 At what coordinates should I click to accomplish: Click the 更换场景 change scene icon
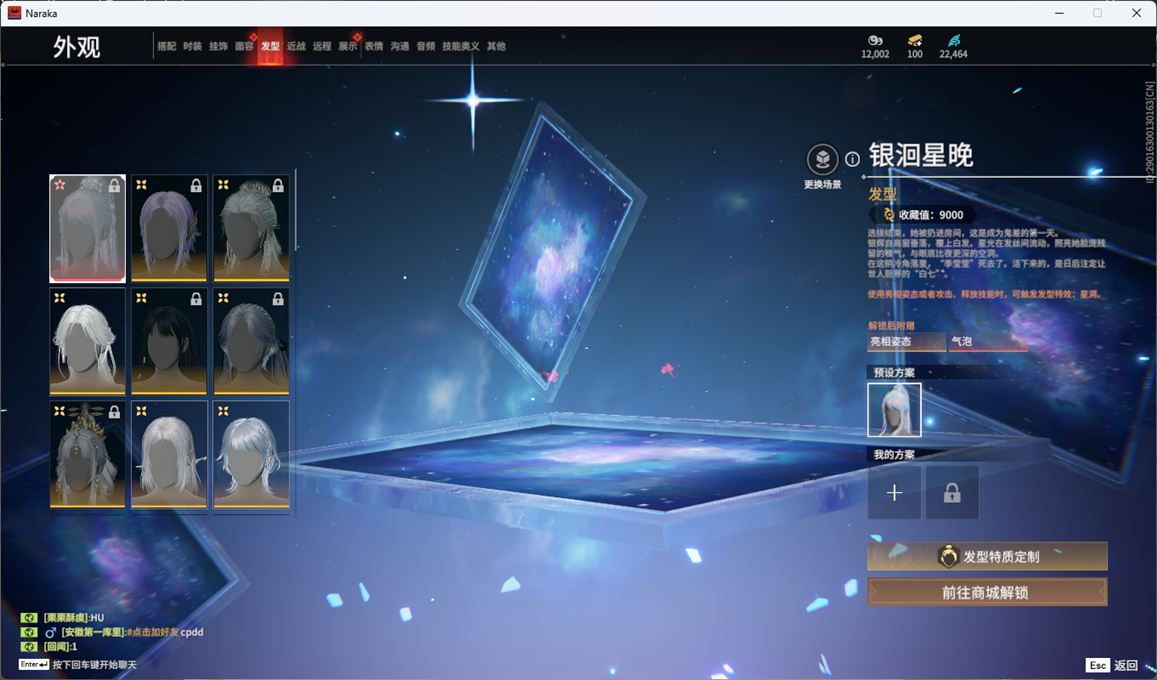822,160
